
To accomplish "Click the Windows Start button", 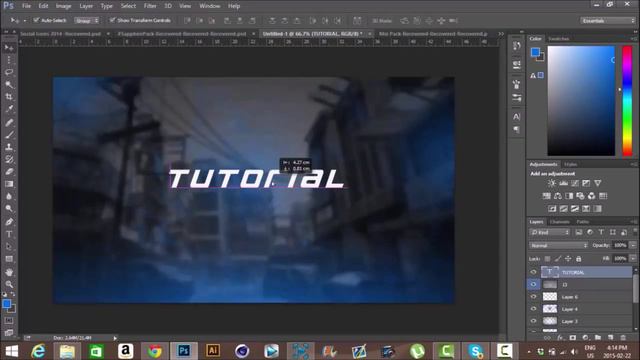I will [x=12, y=351].
